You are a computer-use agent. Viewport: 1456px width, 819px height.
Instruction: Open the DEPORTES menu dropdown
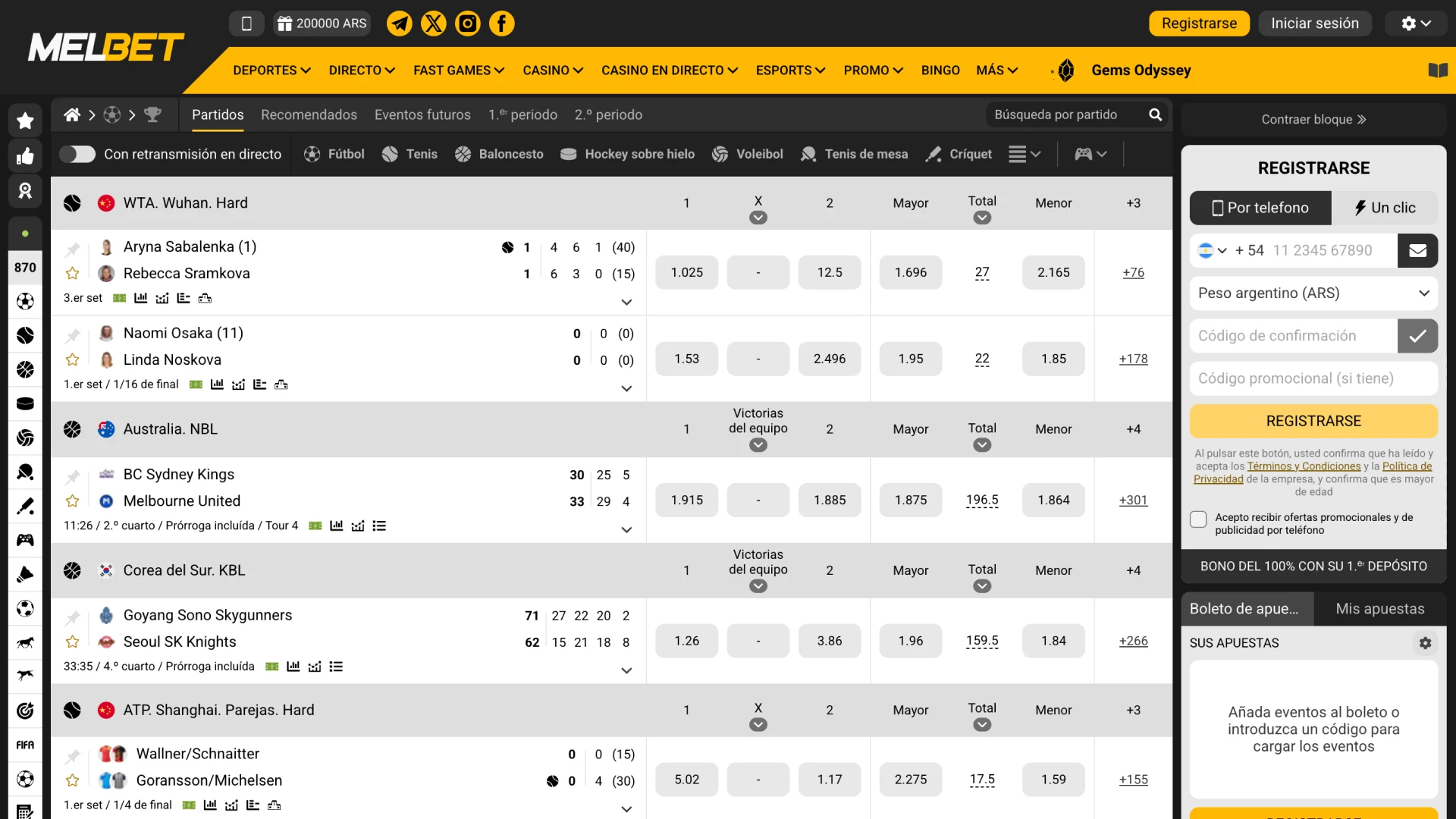click(x=271, y=70)
